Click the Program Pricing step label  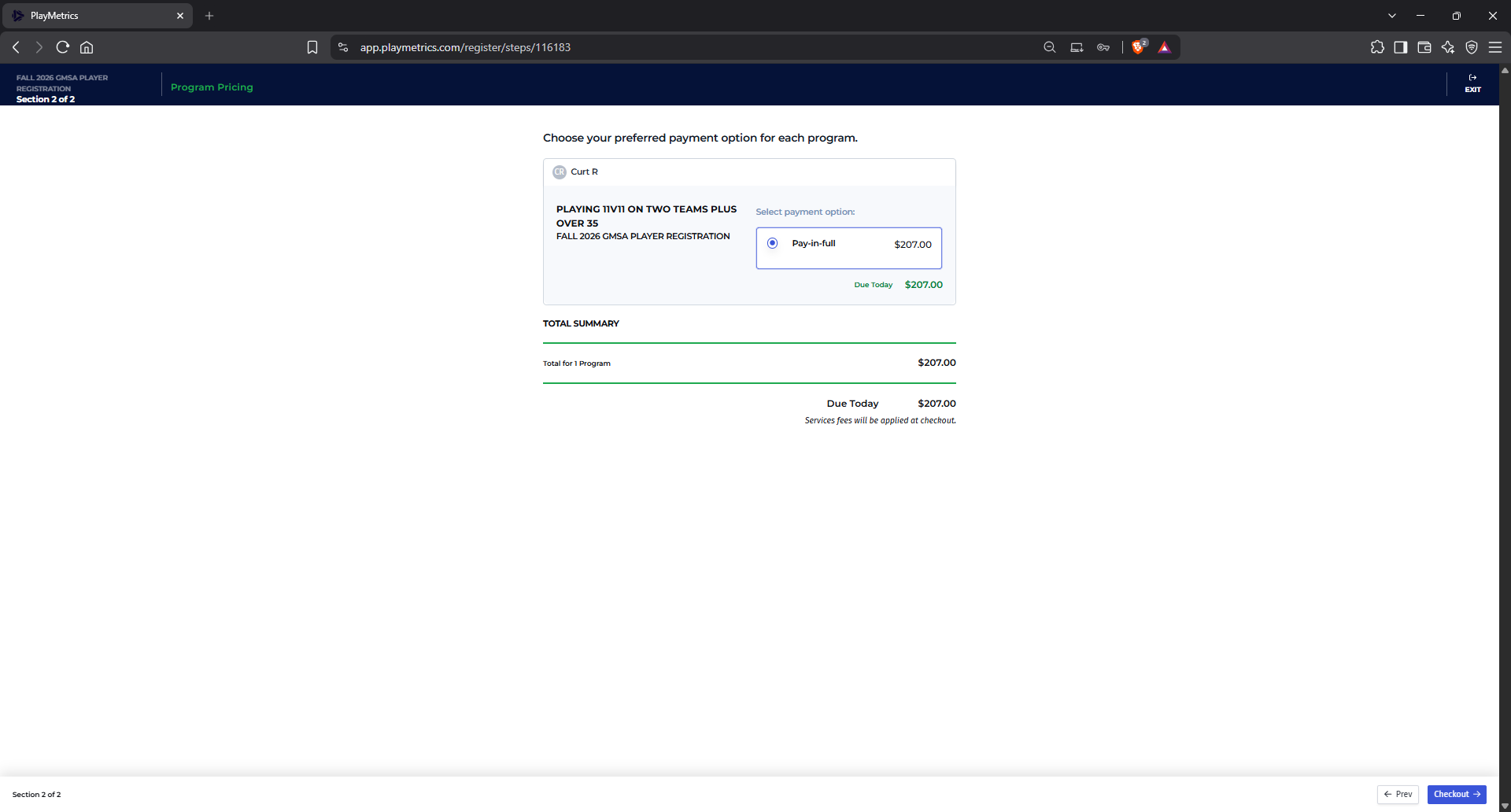pyautogui.click(x=212, y=87)
